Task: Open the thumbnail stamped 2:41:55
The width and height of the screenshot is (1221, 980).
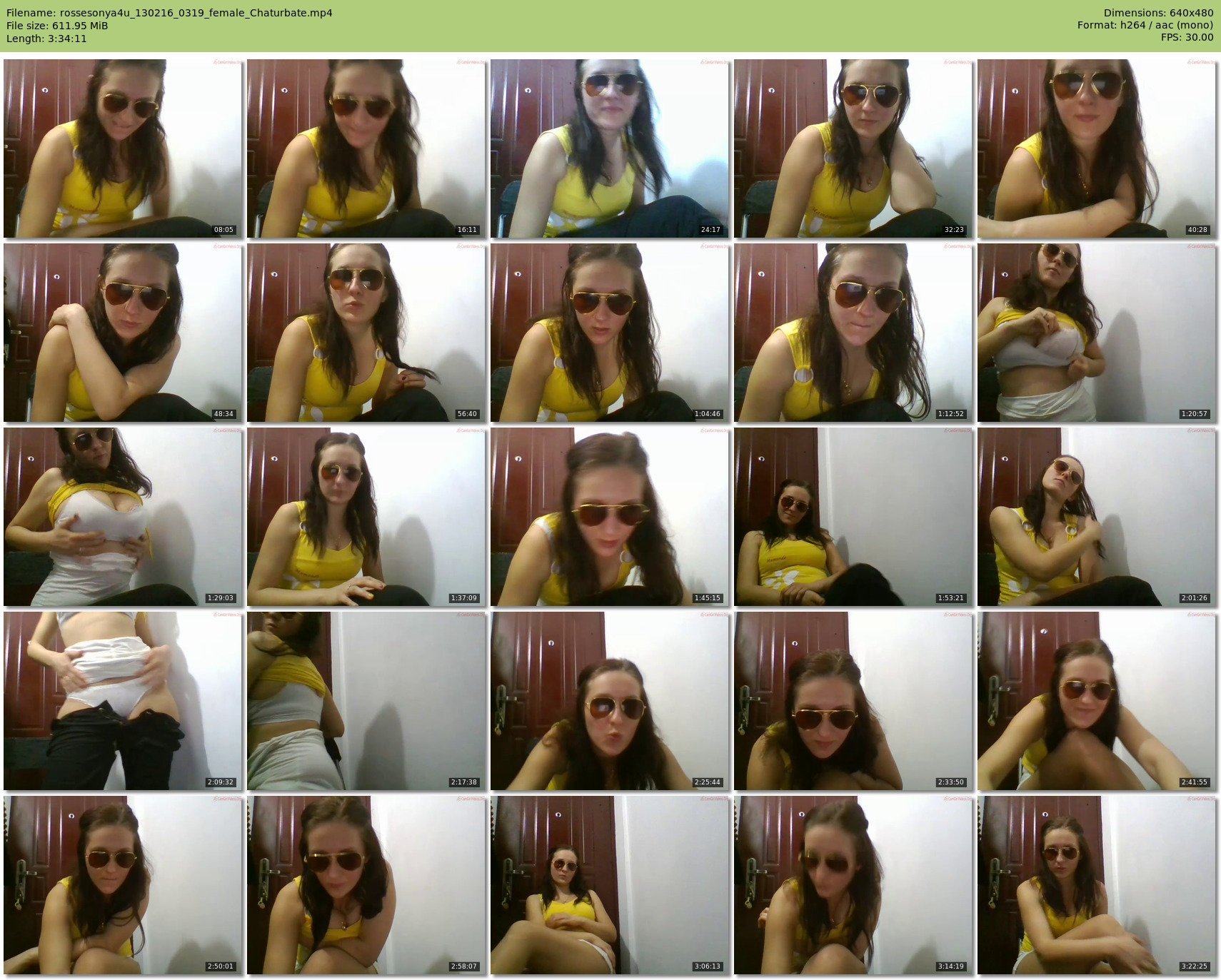Action: tap(1097, 701)
